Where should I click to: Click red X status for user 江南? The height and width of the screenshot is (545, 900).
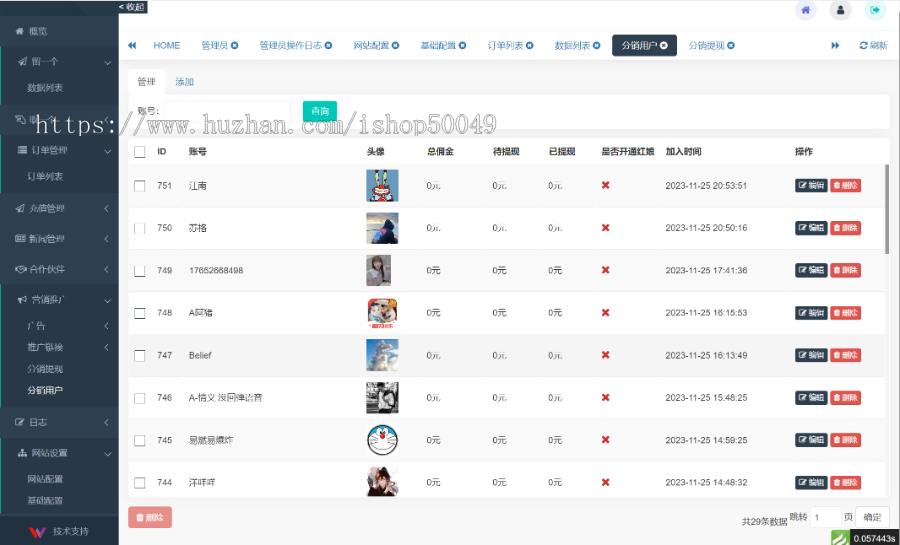(x=605, y=185)
